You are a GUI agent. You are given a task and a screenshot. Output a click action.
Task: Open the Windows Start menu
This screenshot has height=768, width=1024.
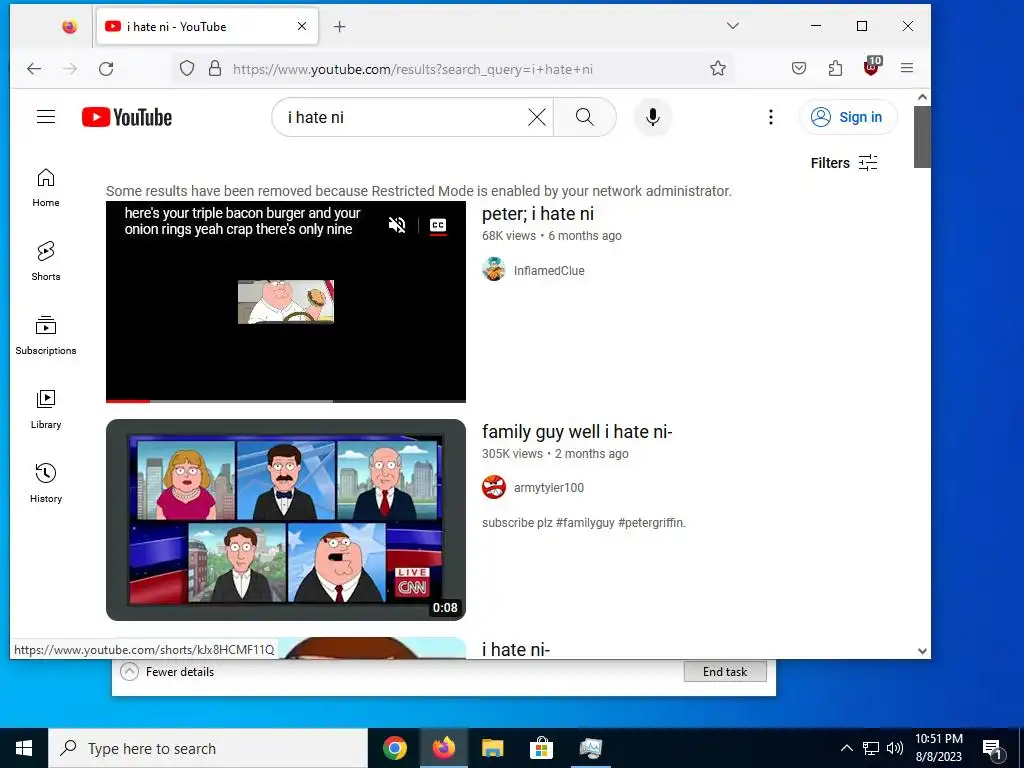click(x=24, y=748)
